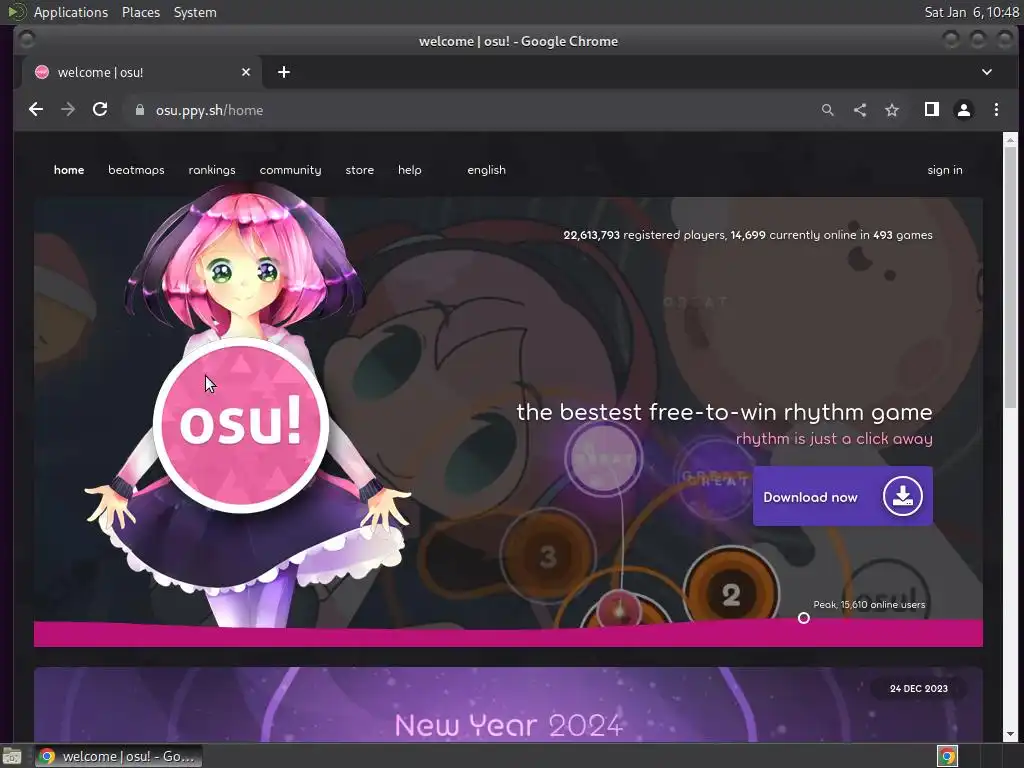This screenshot has height=768, width=1024.
Task: Click 'rhythm is just a click away' tagline
Action: coord(834,439)
